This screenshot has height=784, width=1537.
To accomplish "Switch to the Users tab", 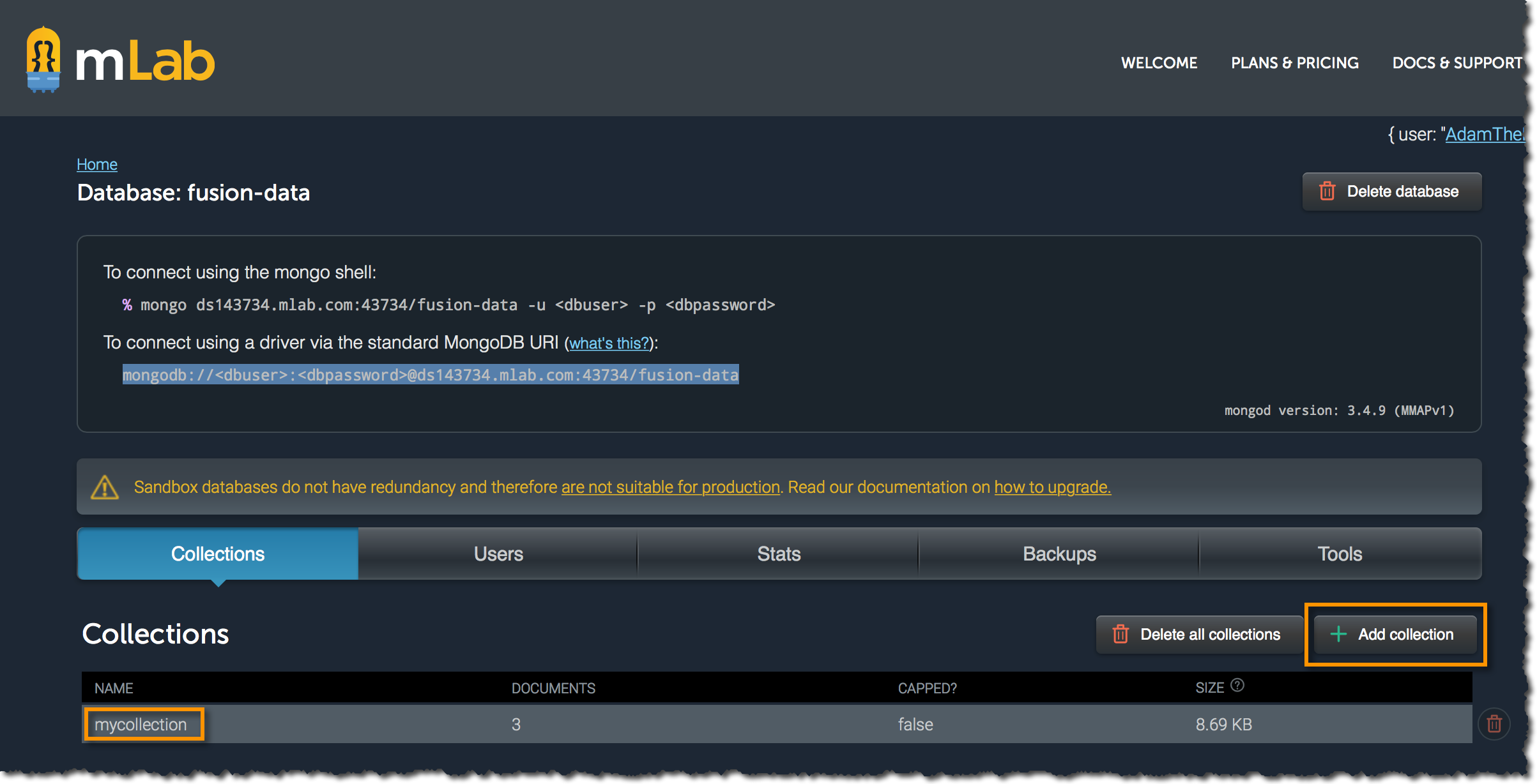I will pos(498,554).
